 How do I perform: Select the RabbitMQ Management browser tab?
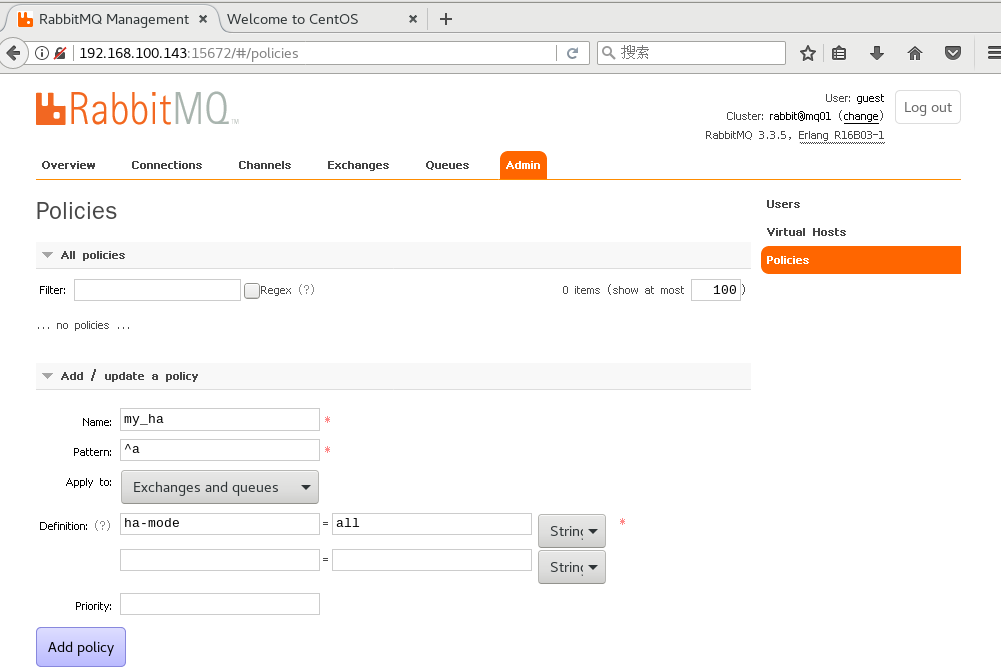(114, 19)
